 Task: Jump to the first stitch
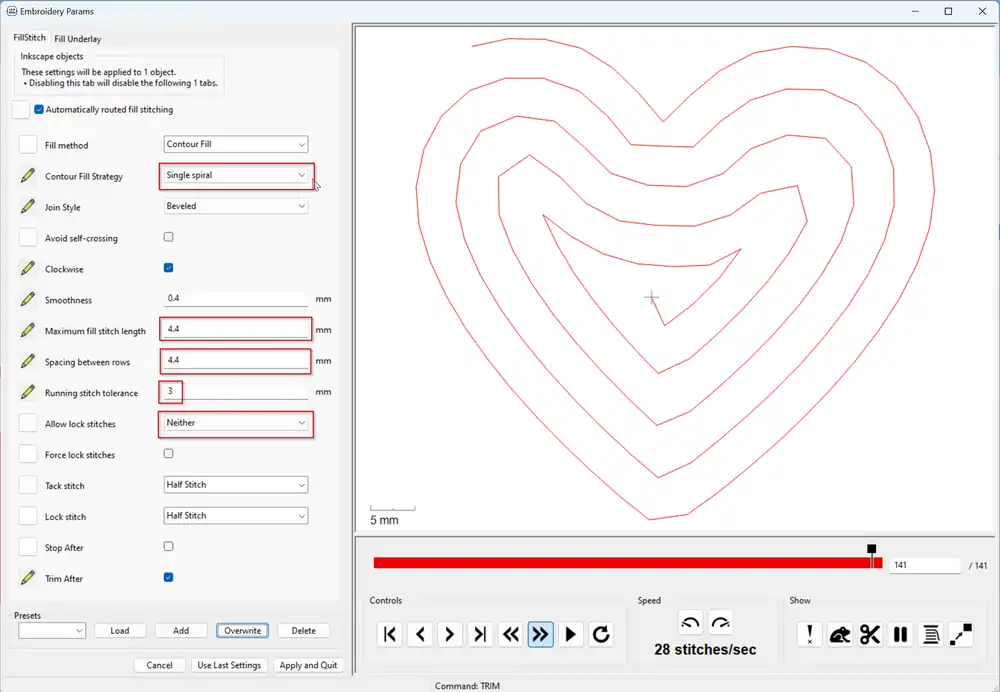pos(390,634)
